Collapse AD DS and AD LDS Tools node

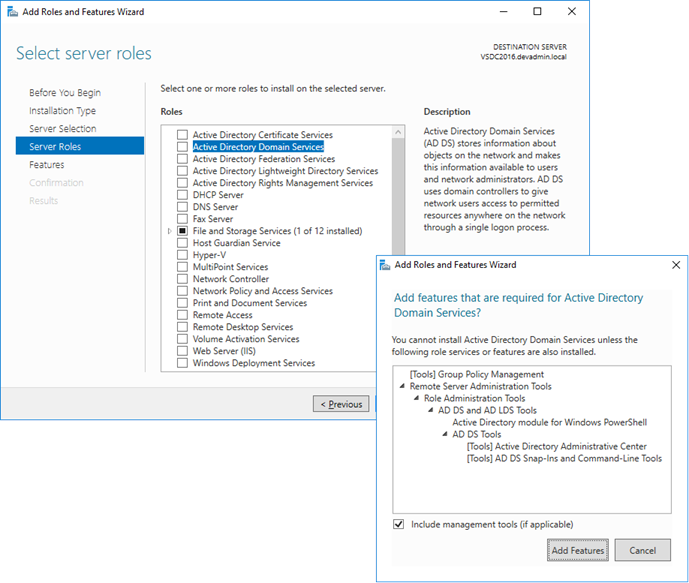[431, 410]
